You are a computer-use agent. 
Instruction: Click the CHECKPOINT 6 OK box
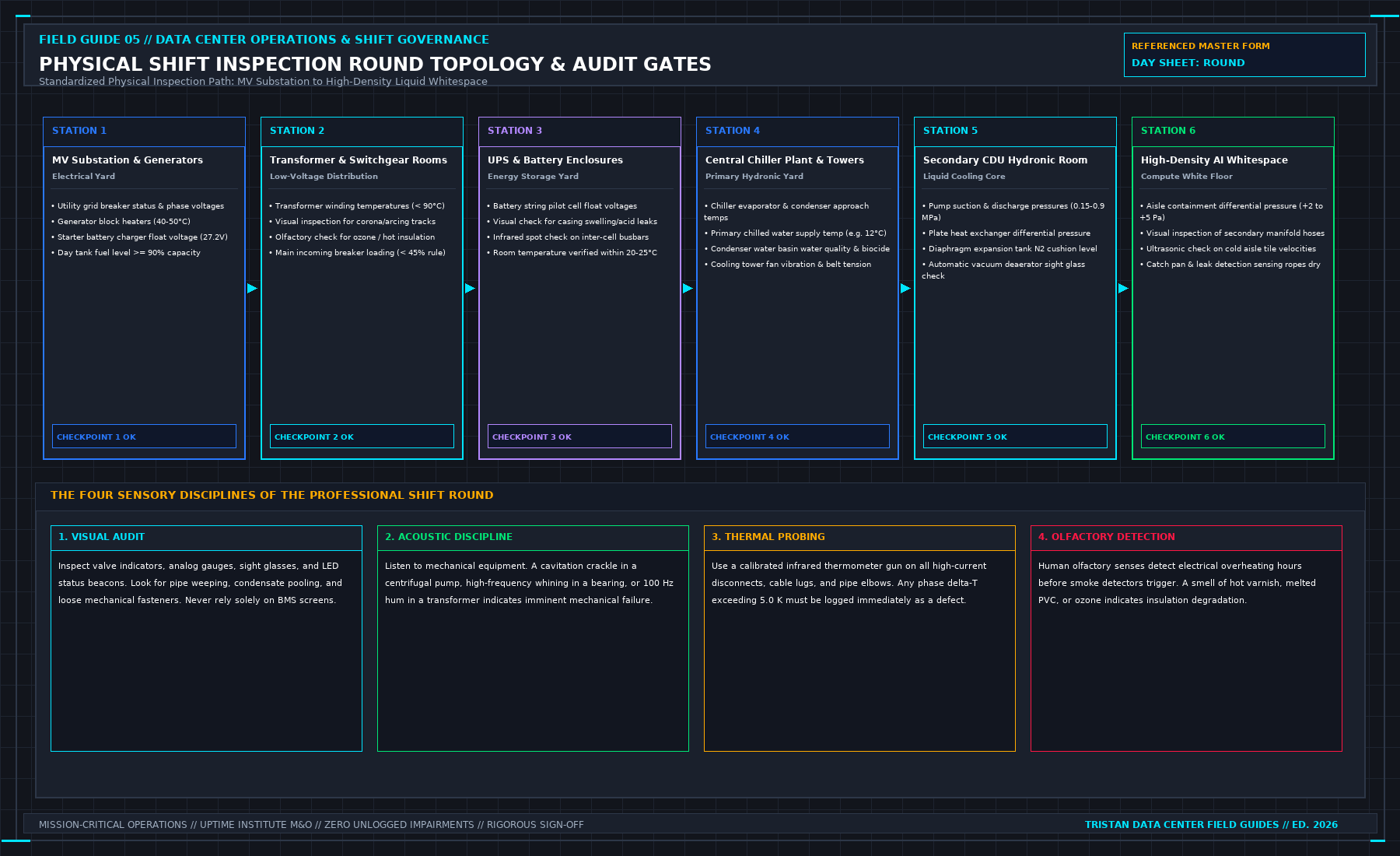pos(1233,437)
